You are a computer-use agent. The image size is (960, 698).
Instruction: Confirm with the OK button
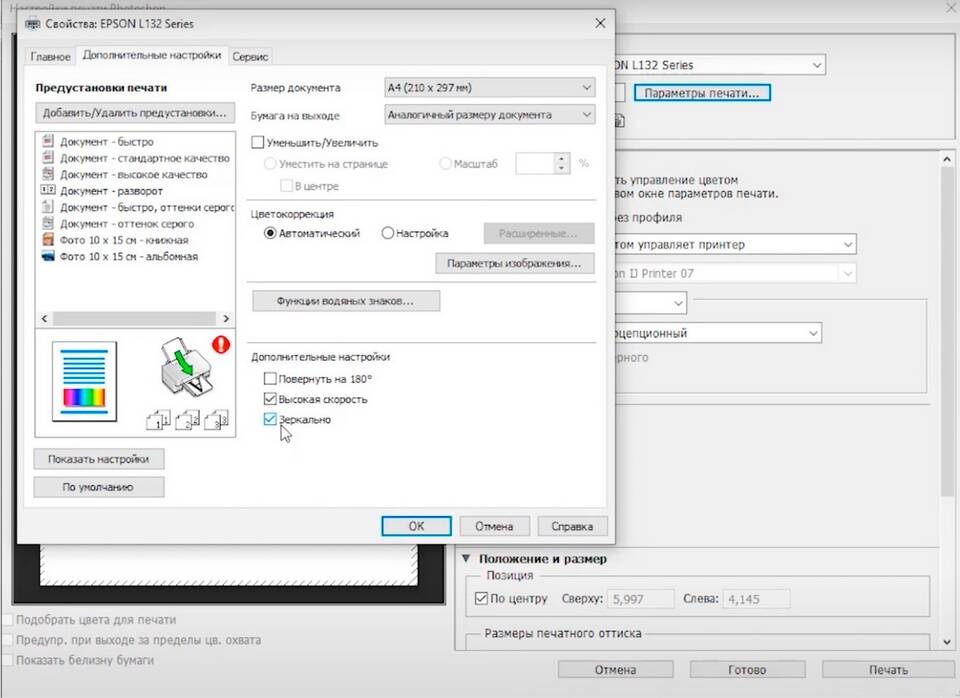click(416, 526)
